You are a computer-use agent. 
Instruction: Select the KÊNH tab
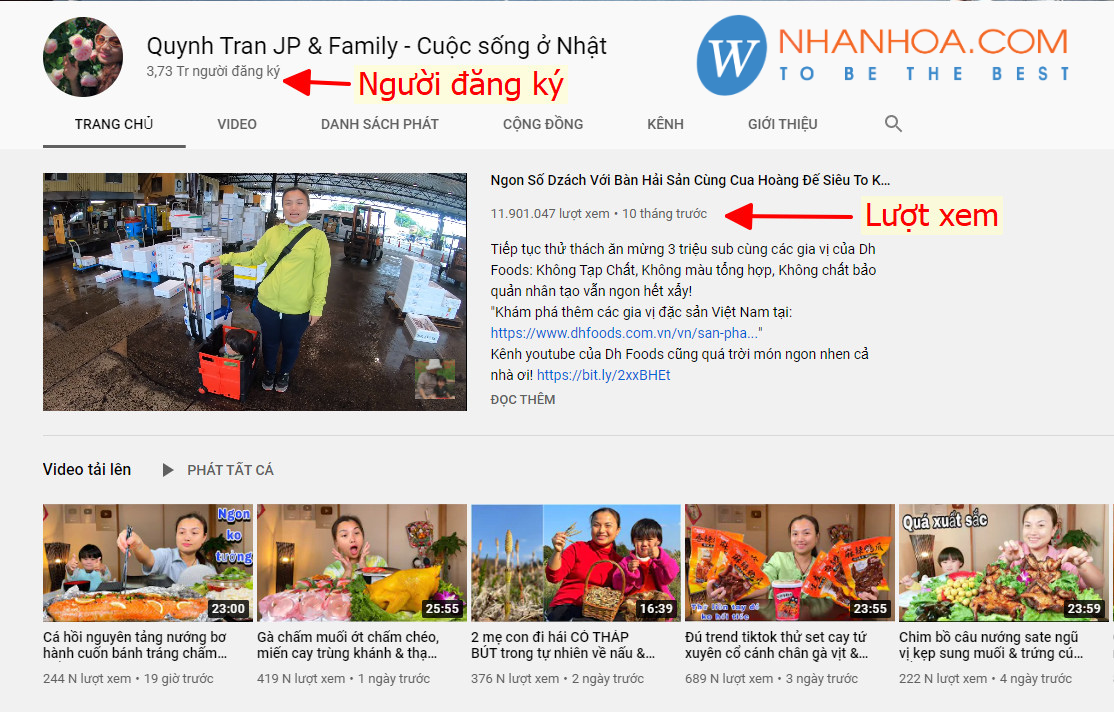pos(665,124)
